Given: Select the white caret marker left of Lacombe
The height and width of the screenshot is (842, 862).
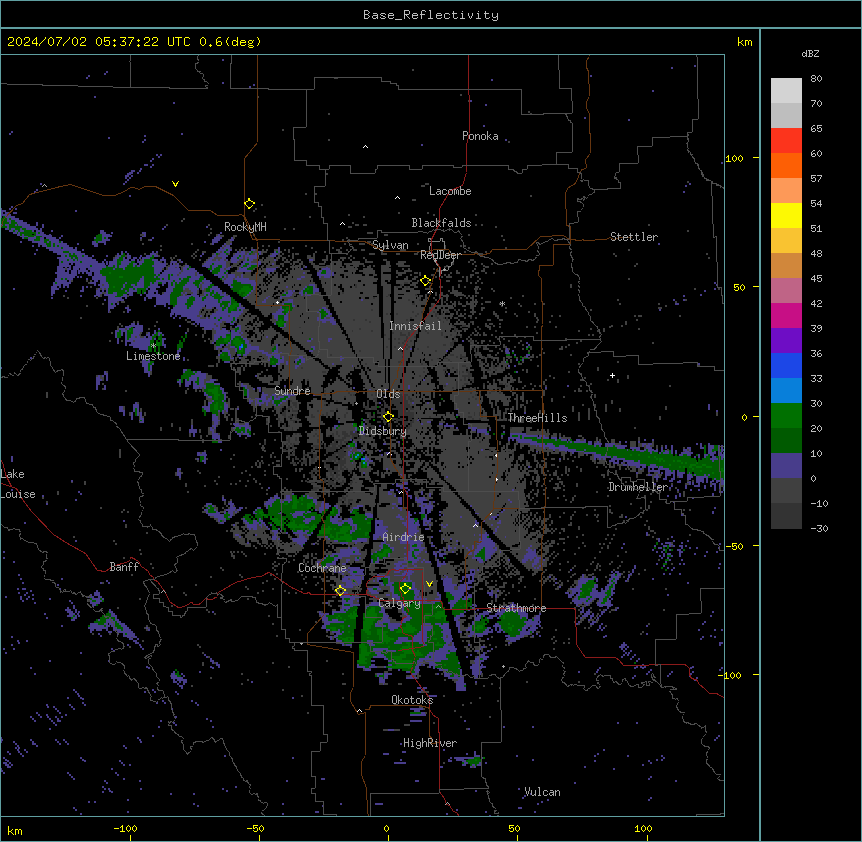Looking at the screenshot, I should 397,198.
